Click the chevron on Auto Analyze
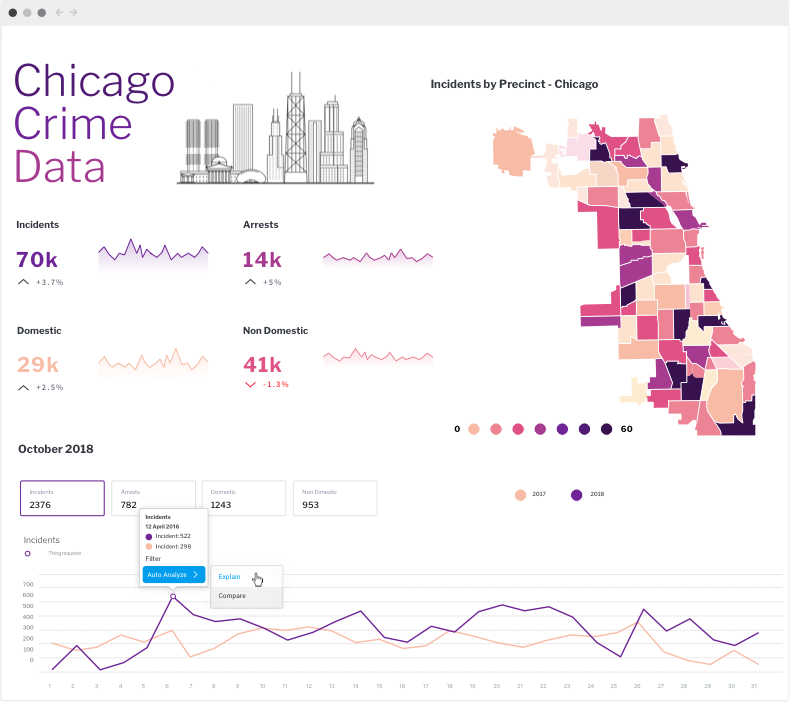790x702 pixels. tap(195, 575)
